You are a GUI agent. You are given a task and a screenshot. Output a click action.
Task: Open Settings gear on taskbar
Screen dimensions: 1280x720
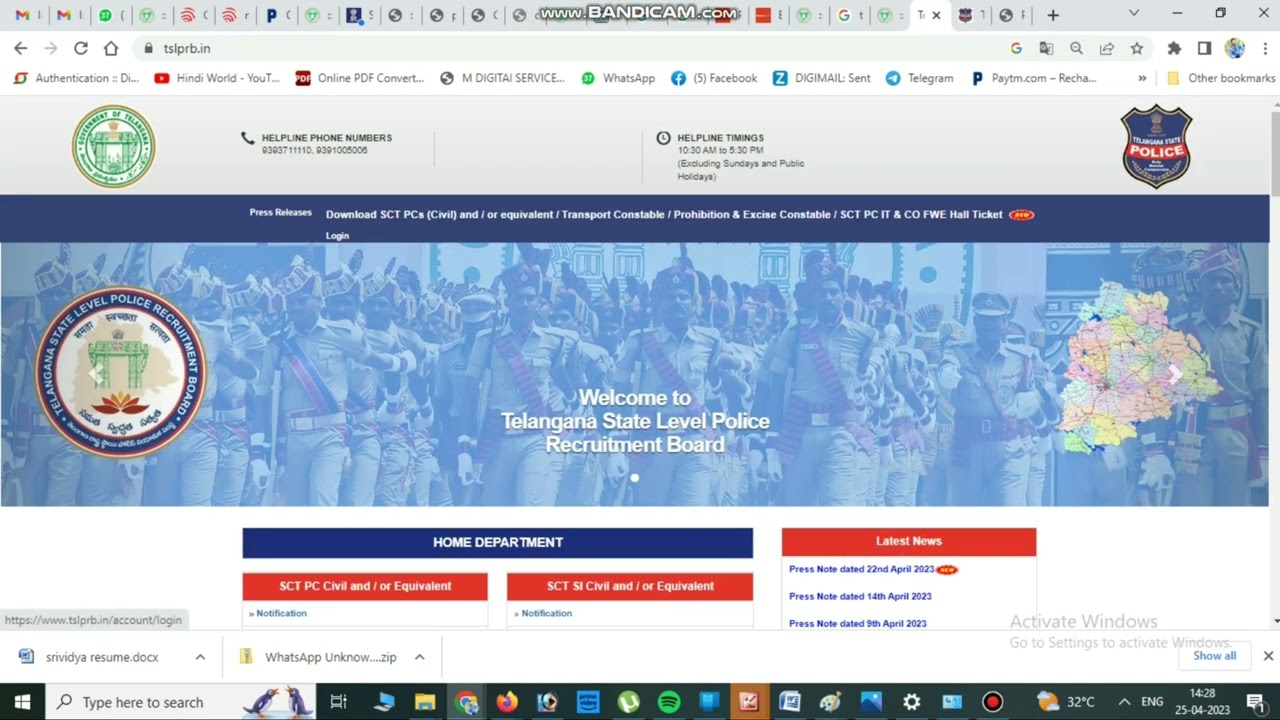click(911, 702)
